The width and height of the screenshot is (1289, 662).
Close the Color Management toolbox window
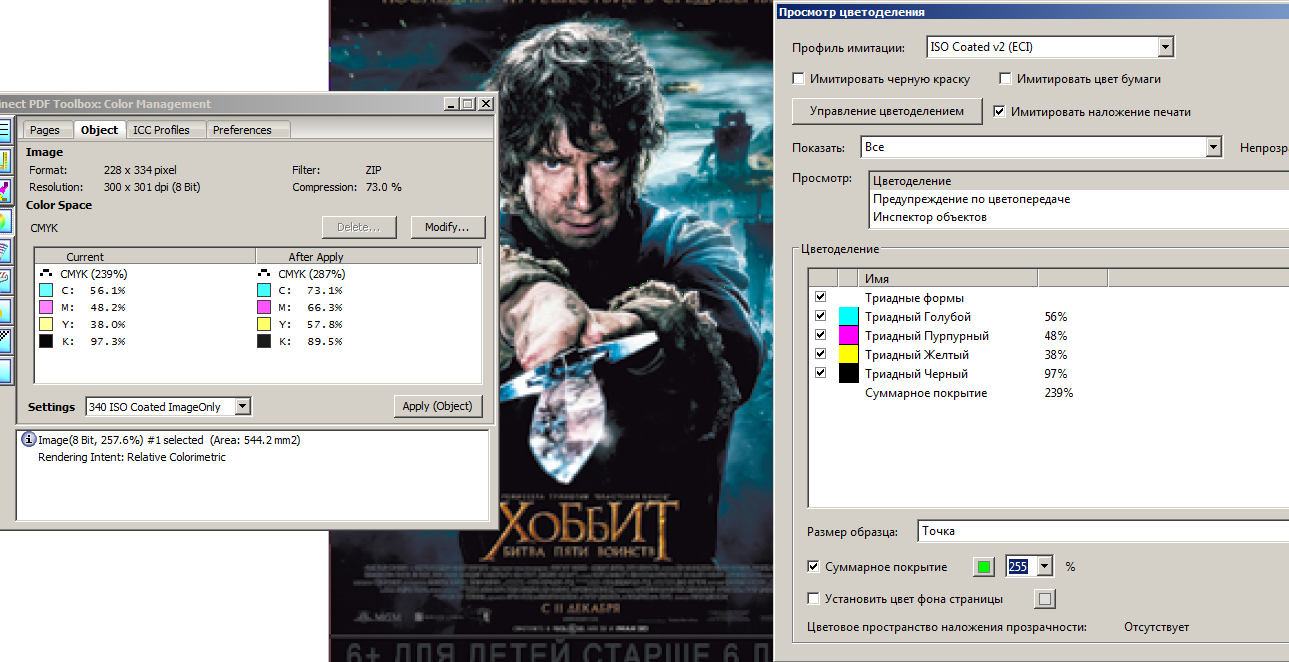(486, 103)
